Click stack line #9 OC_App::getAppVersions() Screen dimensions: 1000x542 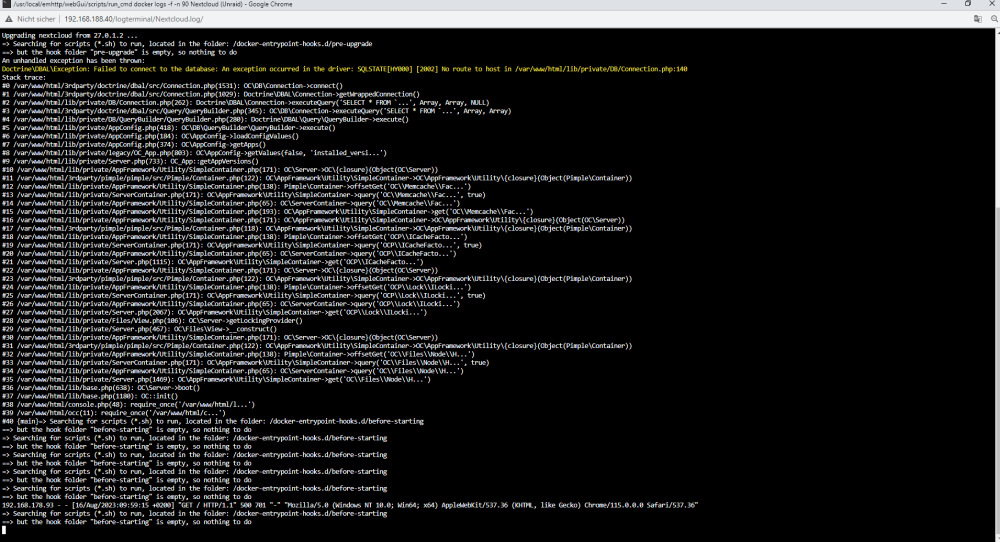(x=130, y=161)
